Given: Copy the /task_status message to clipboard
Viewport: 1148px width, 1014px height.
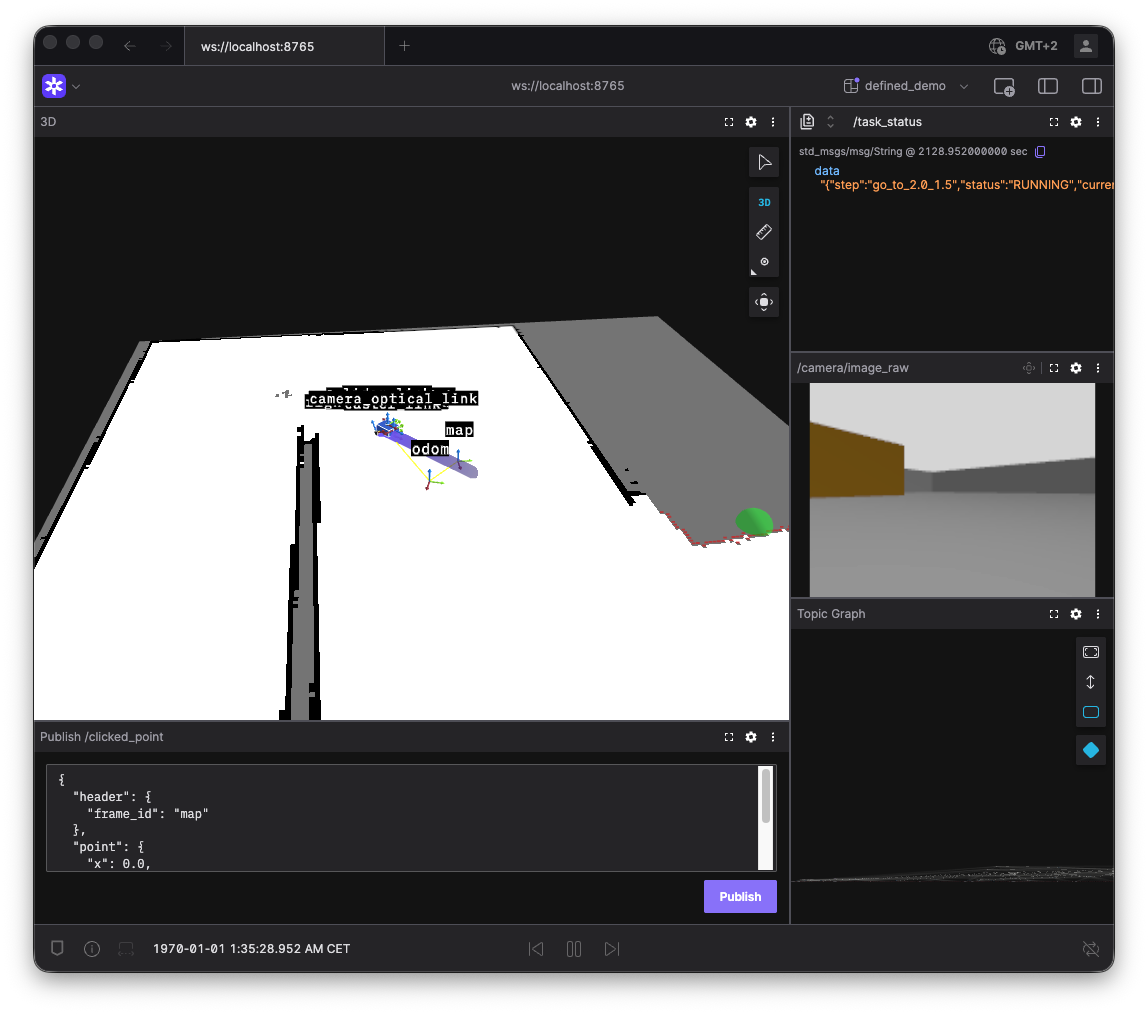Looking at the screenshot, I should 1041,152.
